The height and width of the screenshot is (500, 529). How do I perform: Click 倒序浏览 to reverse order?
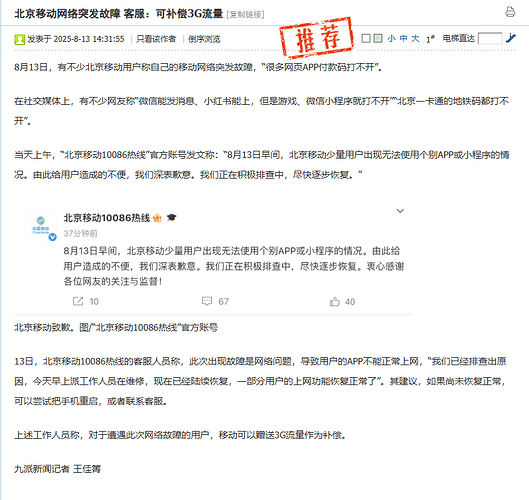[204, 39]
